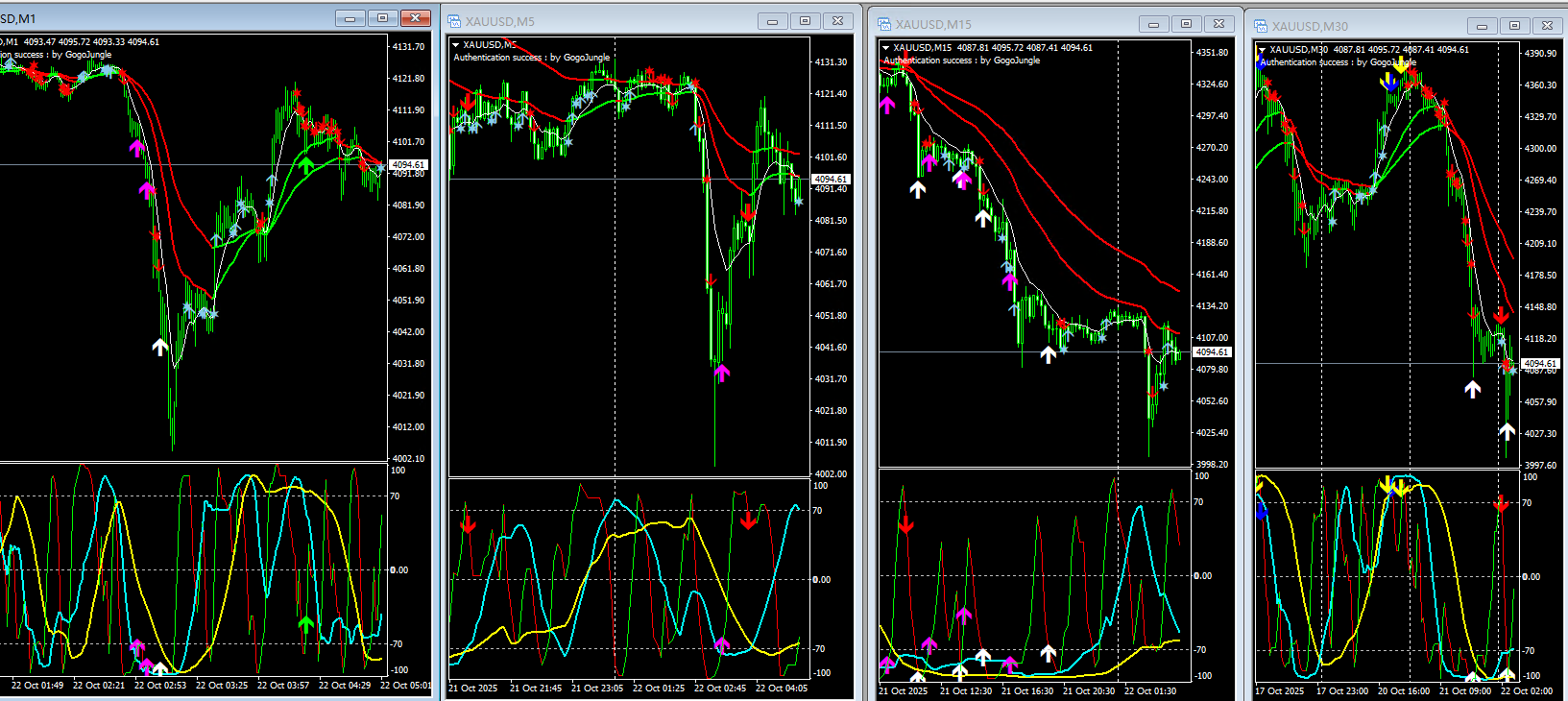This screenshot has height=701, width=1568.
Task: Select the XAUUSD,M15 window title
Action: coord(933,24)
